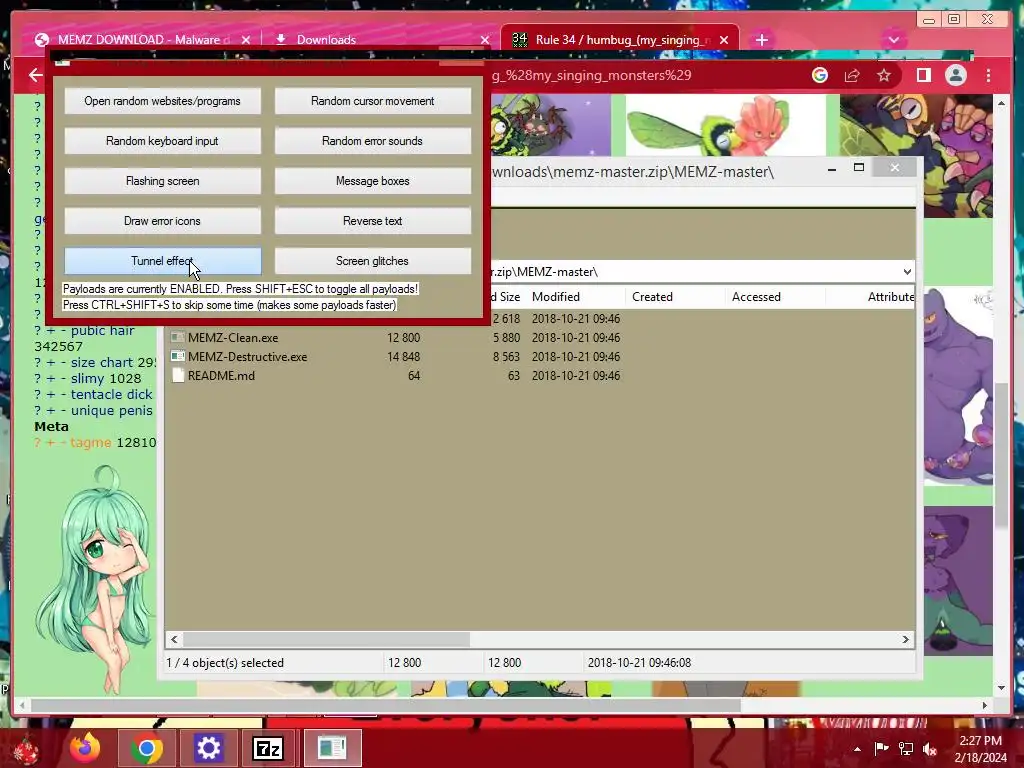Add a new browser tab with plus
This screenshot has width=1024, height=768.
[761, 40]
